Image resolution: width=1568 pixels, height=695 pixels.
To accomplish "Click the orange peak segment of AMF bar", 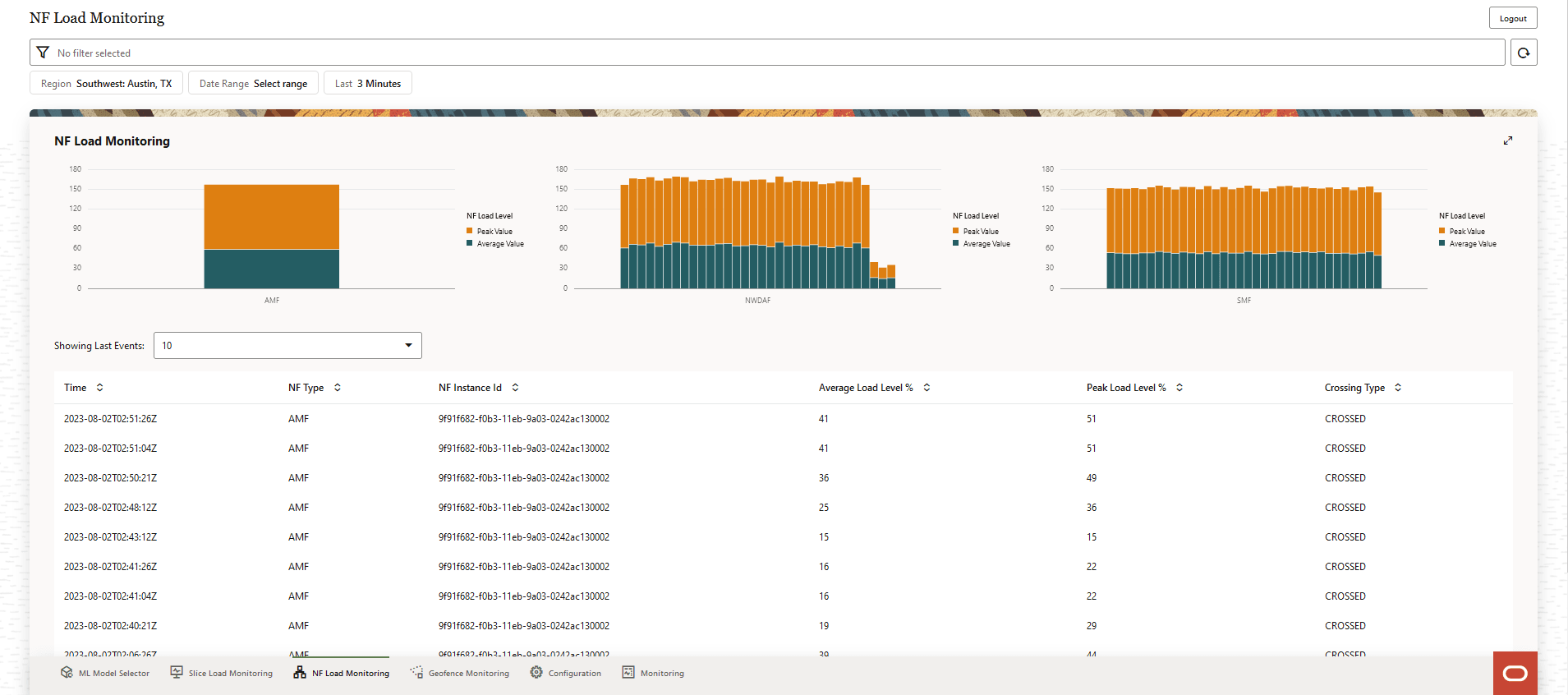I will (x=272, y=217).
